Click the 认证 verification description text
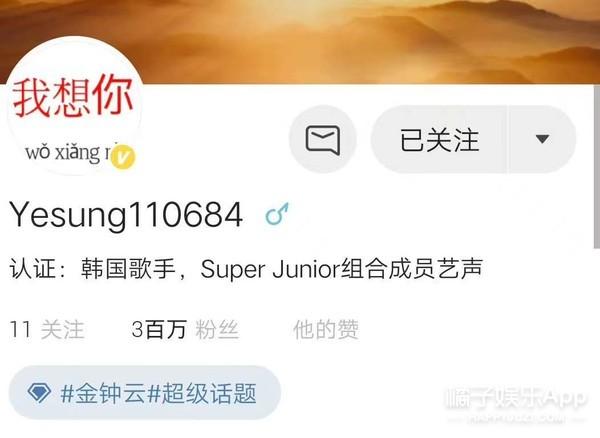Image resolution: width=600 pixels, height=438 pixels. click(246, 269)
